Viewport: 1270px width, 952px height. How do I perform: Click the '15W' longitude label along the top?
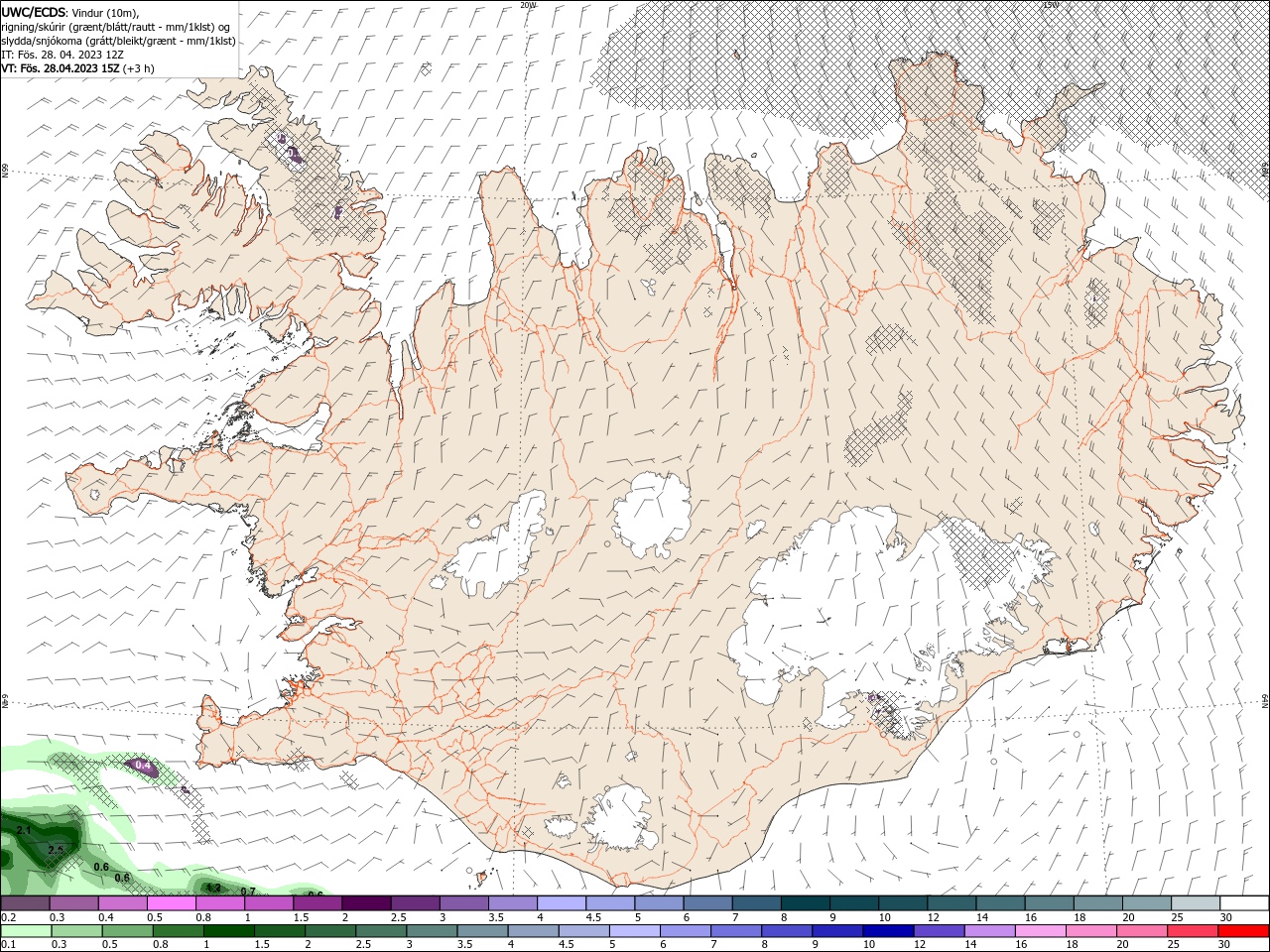click(1050, 5)
